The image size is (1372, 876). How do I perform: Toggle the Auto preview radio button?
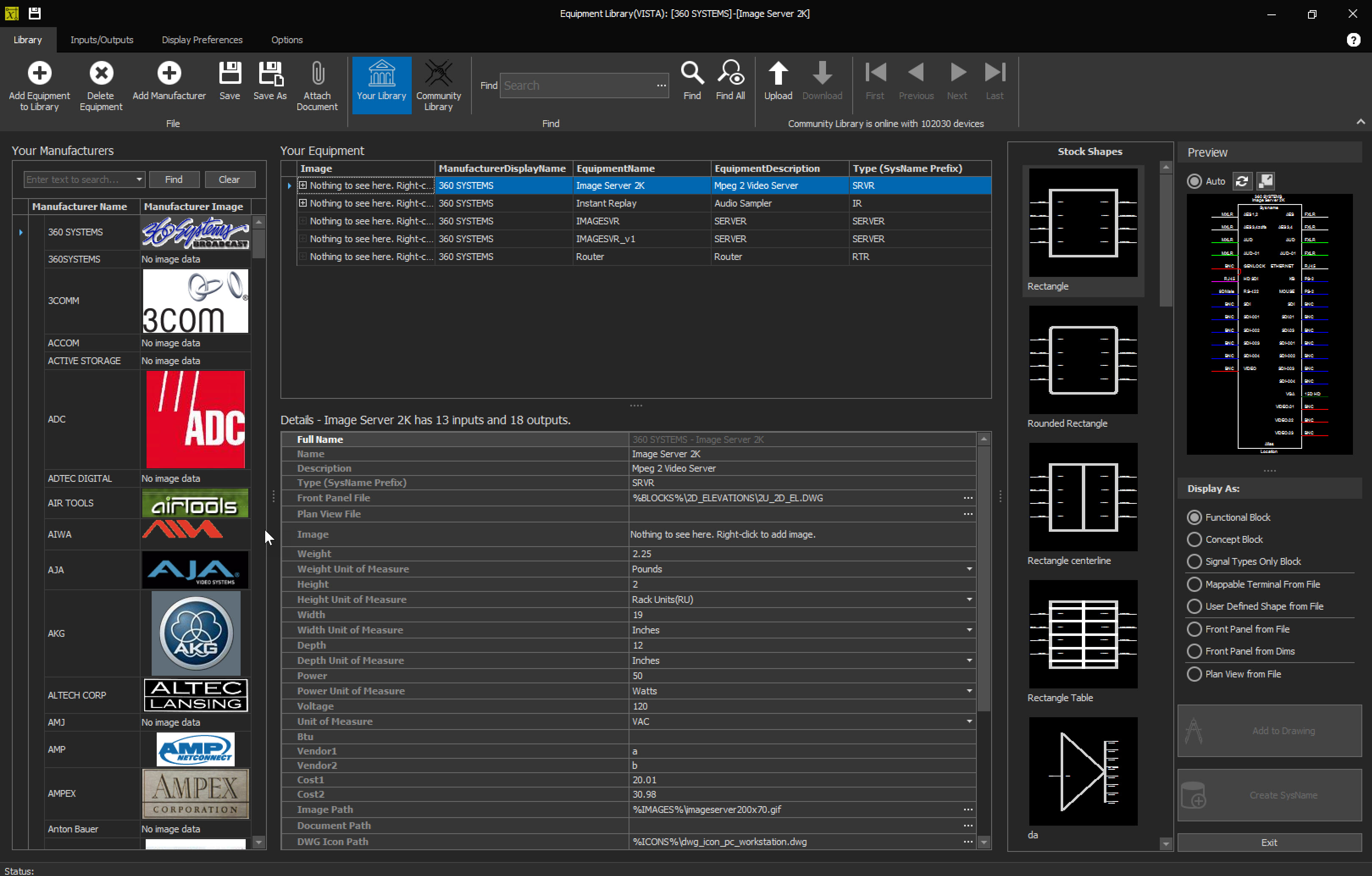click(1194, 181)
